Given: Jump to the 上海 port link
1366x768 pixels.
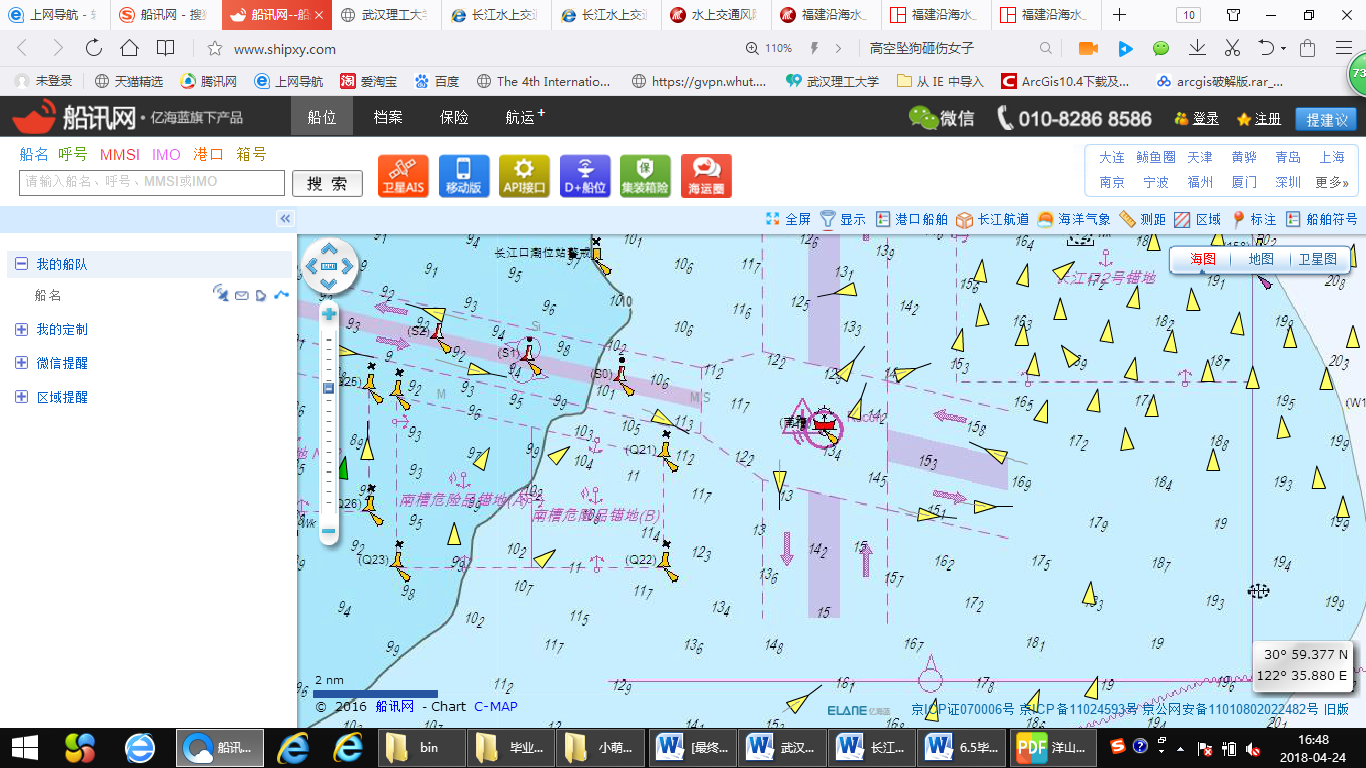Looking at the screenshot, I should 1332,157.
